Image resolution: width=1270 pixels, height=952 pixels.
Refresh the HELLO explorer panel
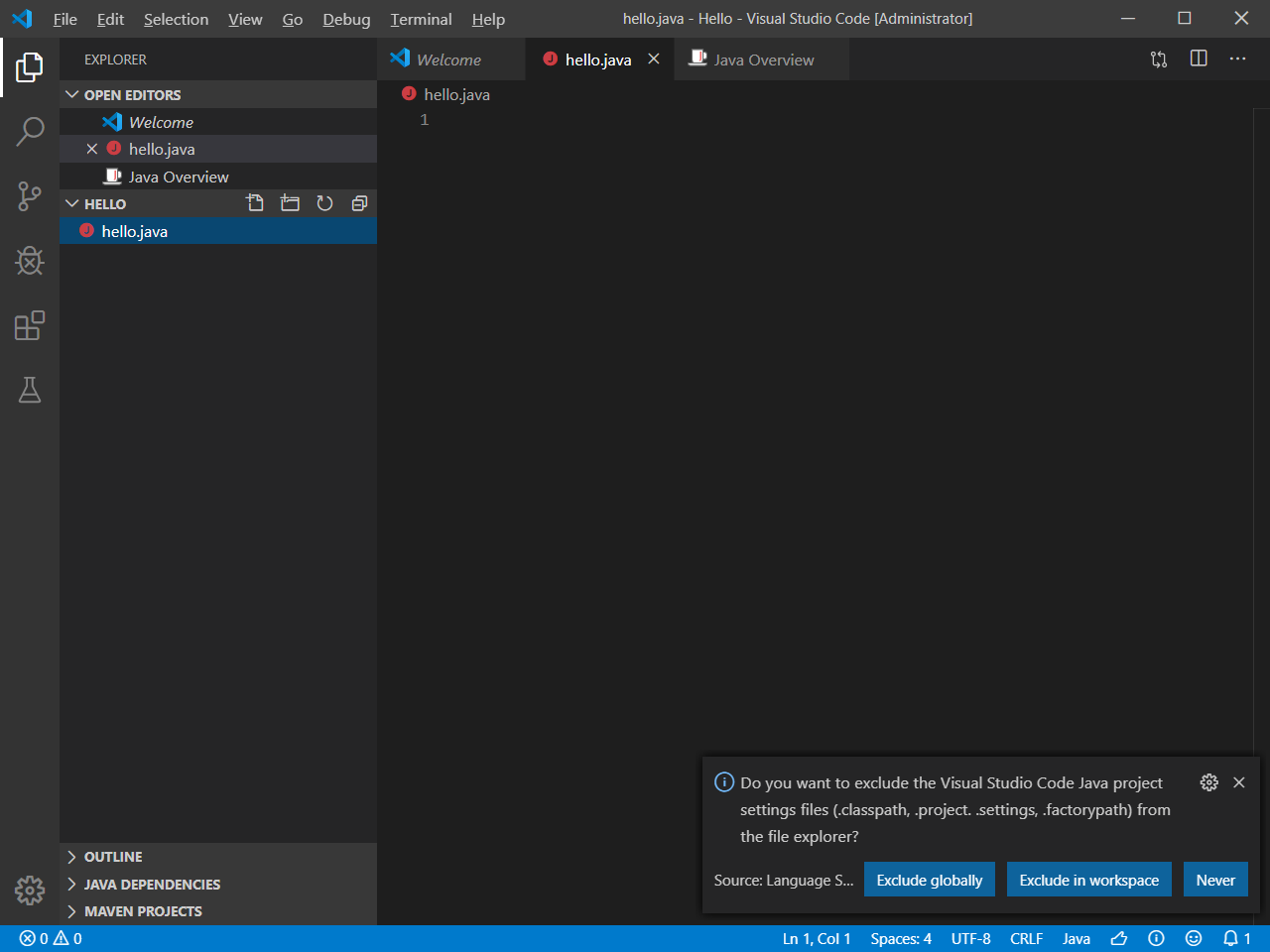click(x=324, y=203)
